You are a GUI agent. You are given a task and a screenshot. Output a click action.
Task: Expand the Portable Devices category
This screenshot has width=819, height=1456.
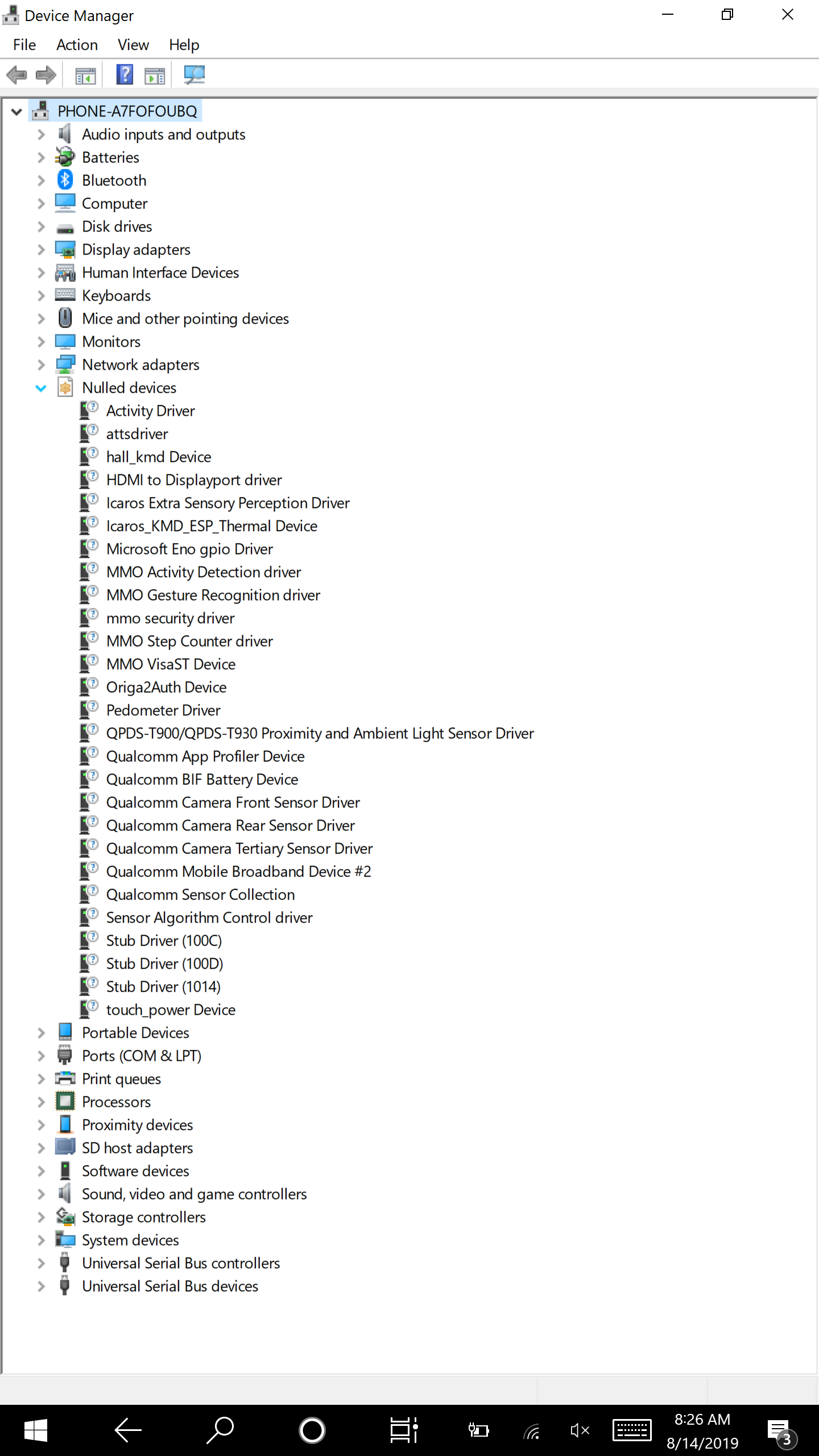41,1033
